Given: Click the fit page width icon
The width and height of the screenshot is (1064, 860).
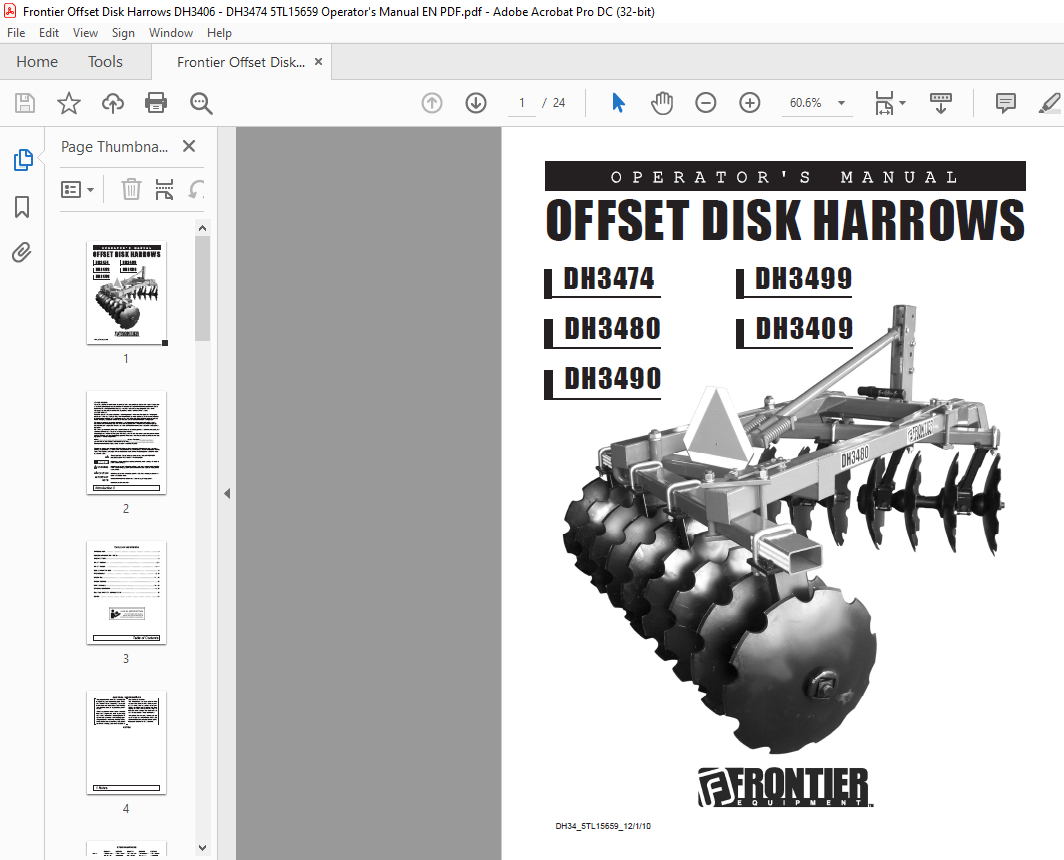Looking at the screenshot, I should tap(885, 103).
